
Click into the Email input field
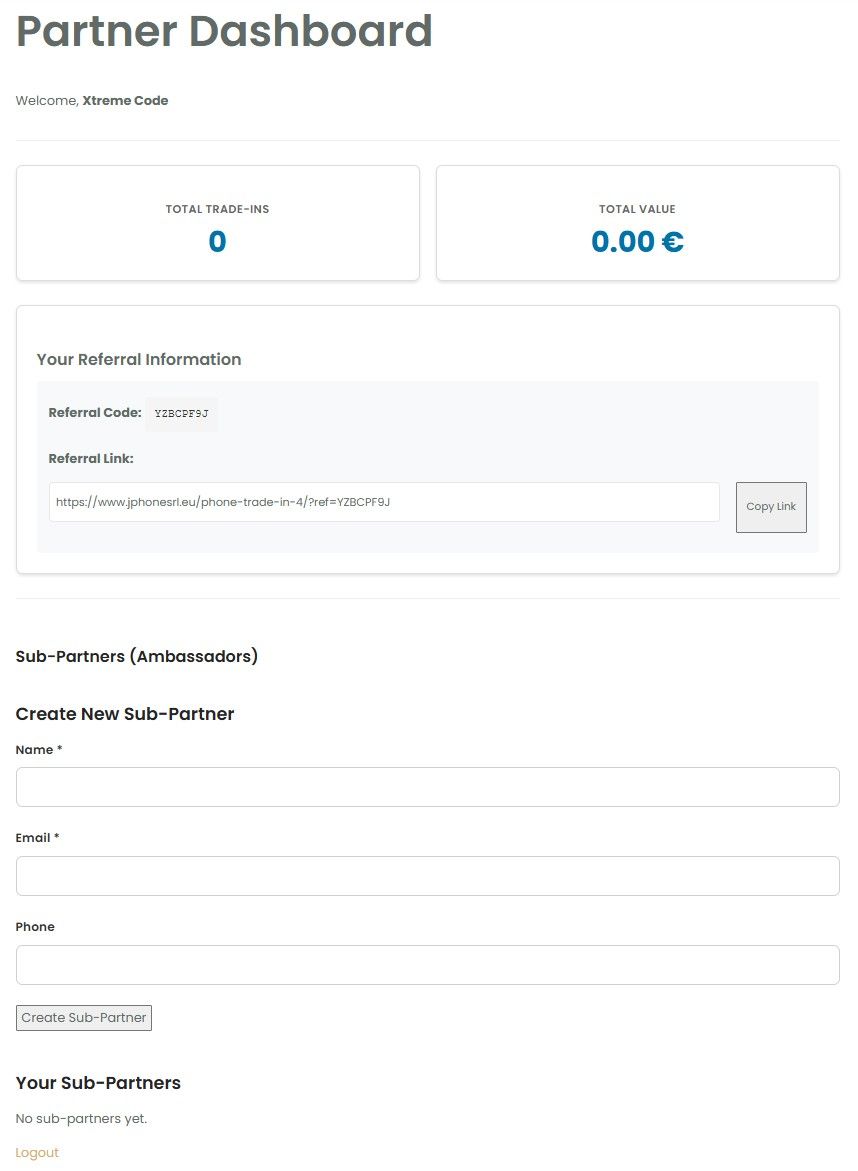pos(427,876)
